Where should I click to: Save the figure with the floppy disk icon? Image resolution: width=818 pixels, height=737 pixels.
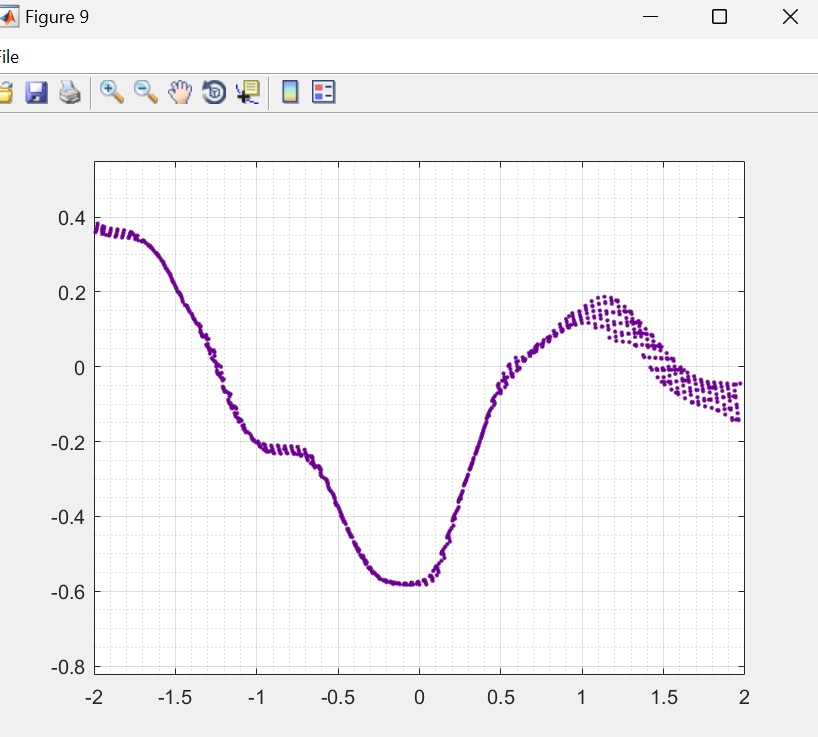click(36, 93)
